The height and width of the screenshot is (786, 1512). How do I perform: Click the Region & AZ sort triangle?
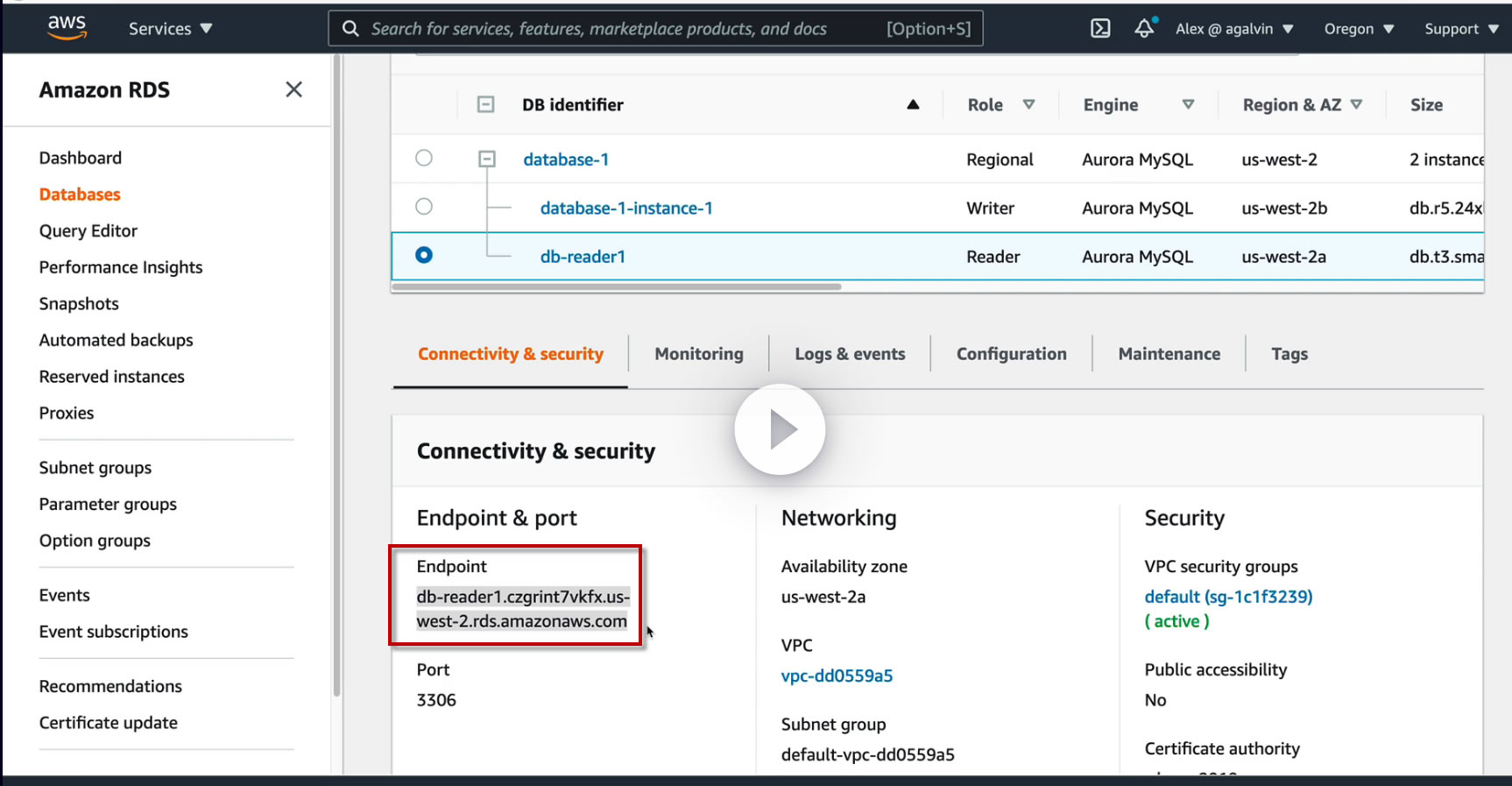1356,104
